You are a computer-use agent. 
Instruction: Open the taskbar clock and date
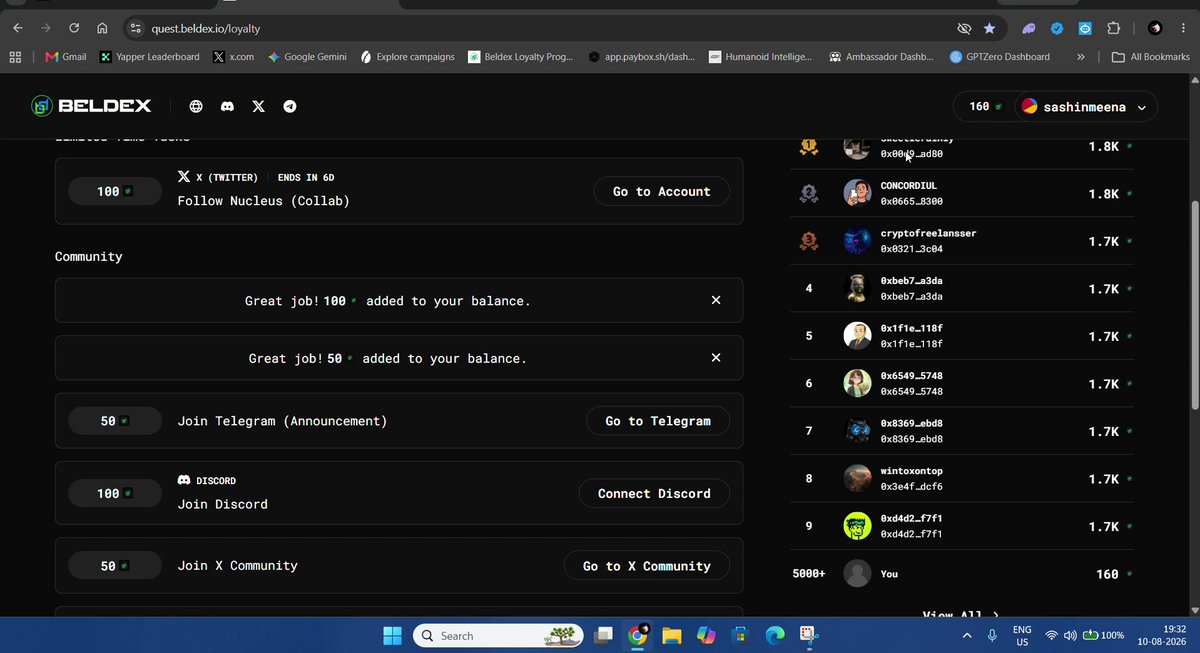(x=1159, y=636)
